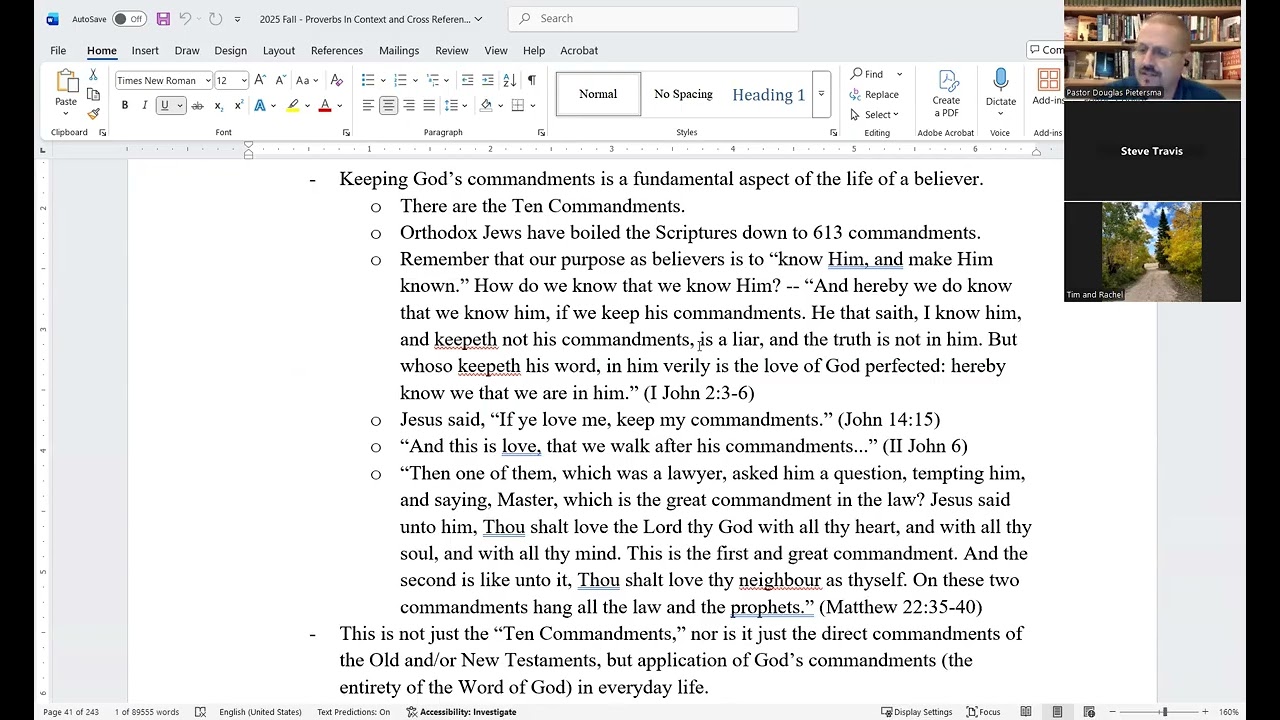Switch to the Insert tab
This screenshot has height=720, width=1280.
point(145,50)
